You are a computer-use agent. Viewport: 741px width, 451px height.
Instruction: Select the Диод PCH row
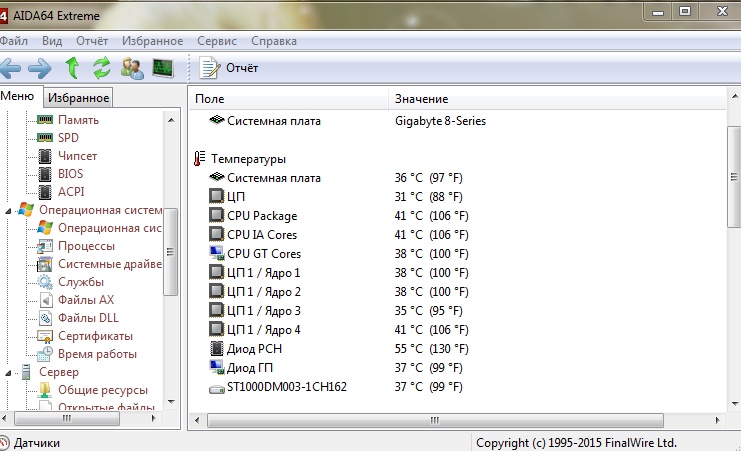click(x=457, y=348)
